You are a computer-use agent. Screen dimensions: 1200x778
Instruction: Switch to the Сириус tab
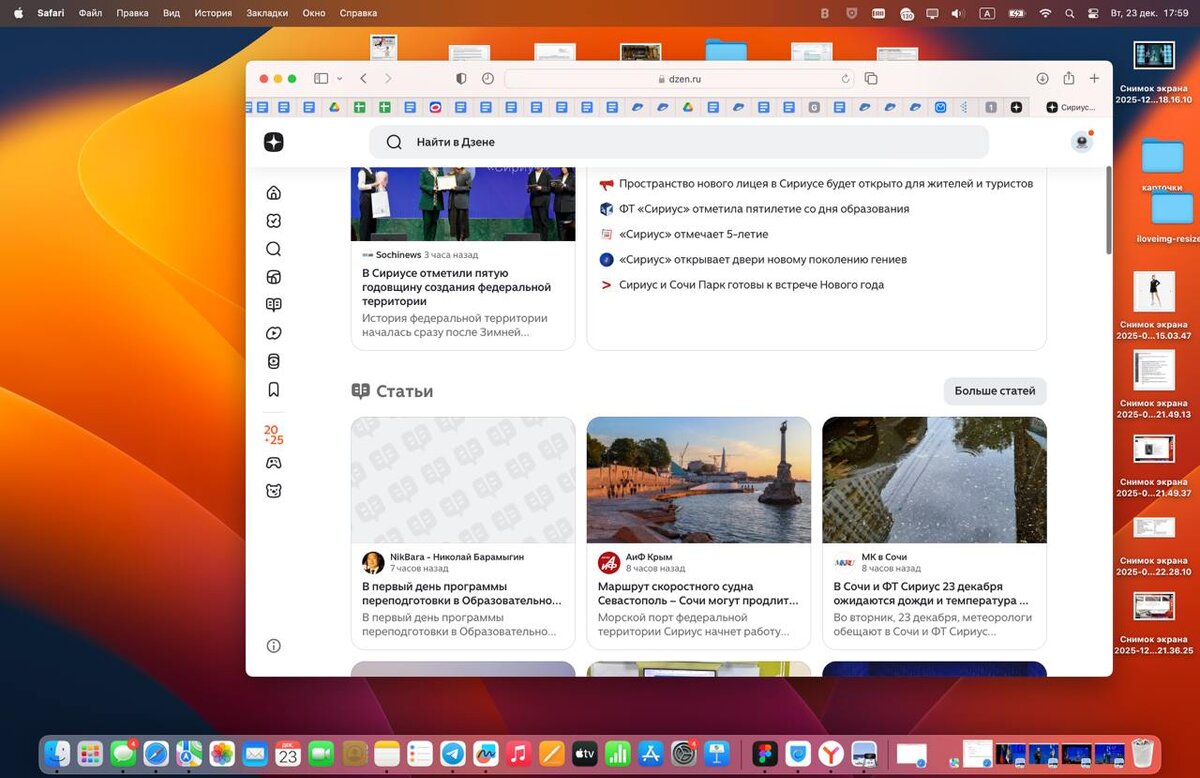point(1071,107)
